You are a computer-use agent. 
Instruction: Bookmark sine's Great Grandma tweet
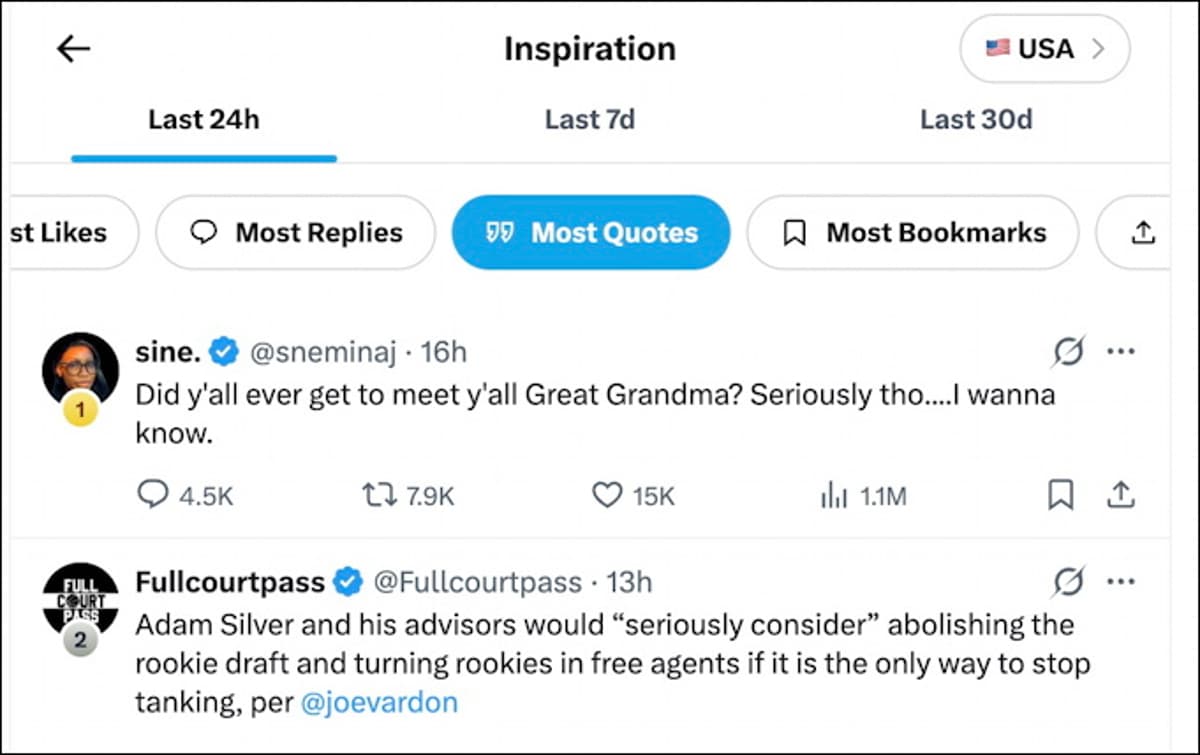(x=1061, y=494)
